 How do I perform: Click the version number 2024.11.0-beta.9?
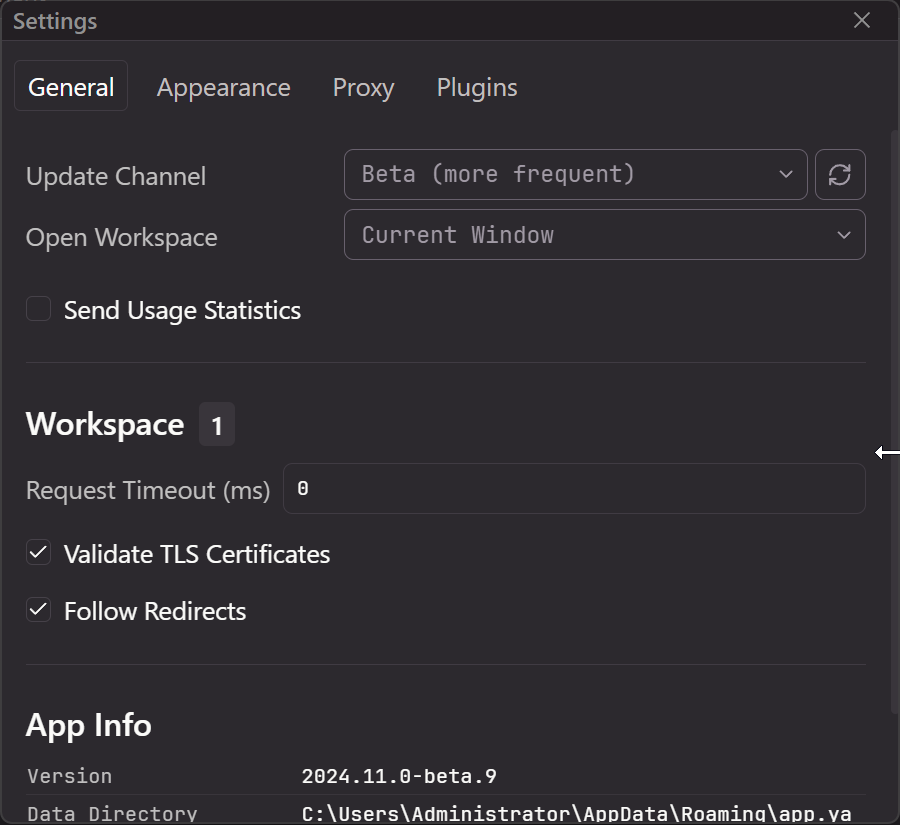399,776
